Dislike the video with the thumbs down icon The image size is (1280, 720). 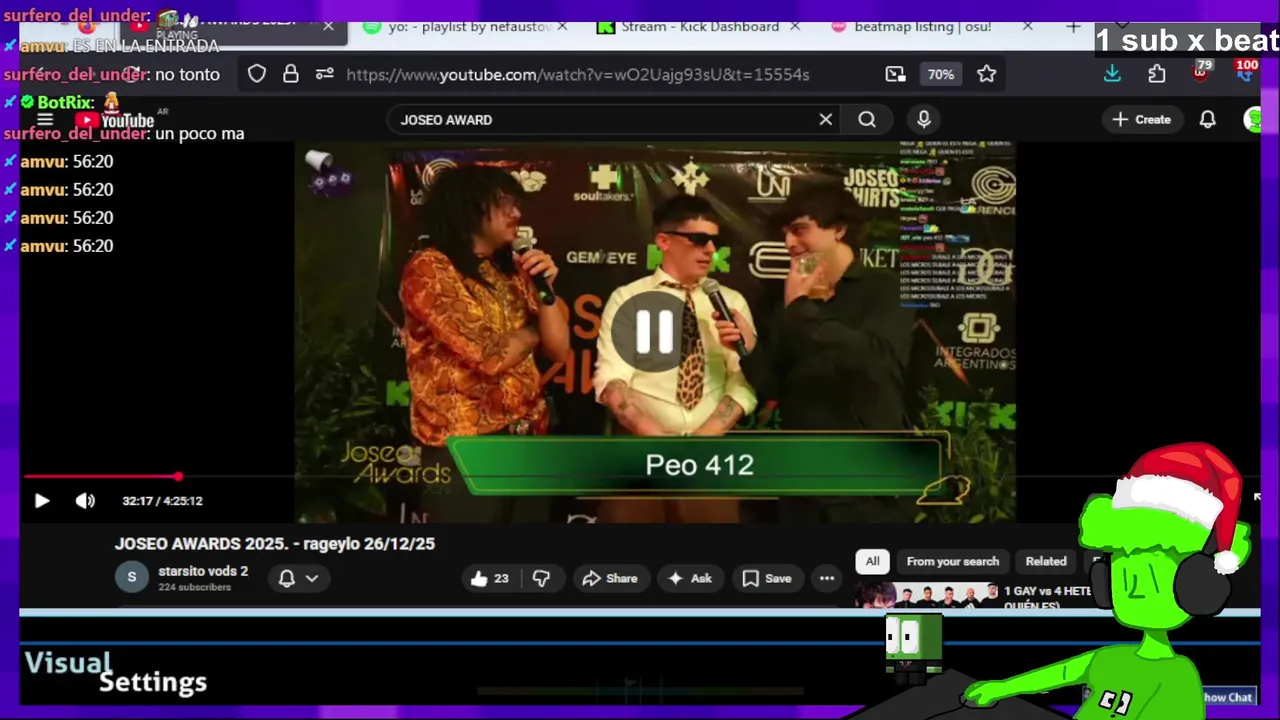coord(541,578)
